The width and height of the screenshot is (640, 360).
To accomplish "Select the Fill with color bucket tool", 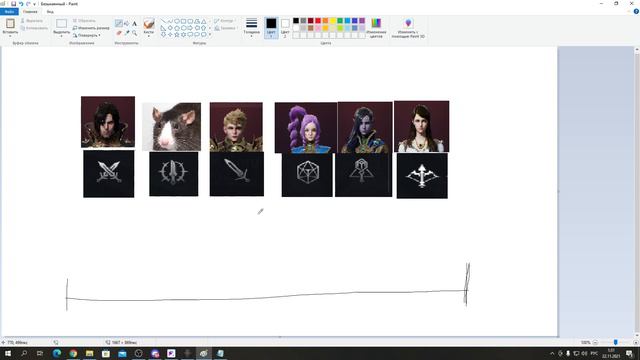I will click(127, 24).
